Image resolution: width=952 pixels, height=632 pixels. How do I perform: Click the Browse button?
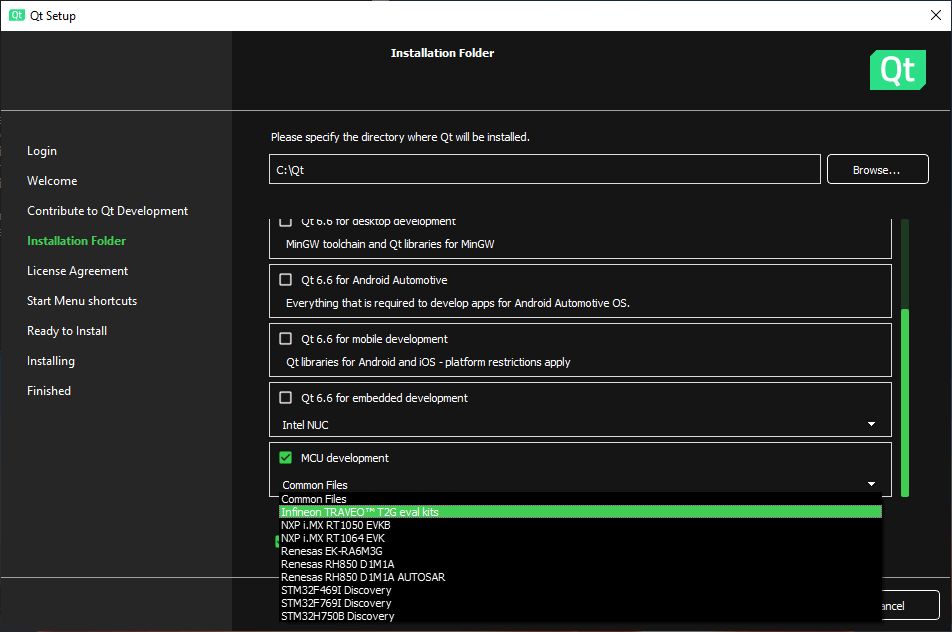[x=877, y=169]
